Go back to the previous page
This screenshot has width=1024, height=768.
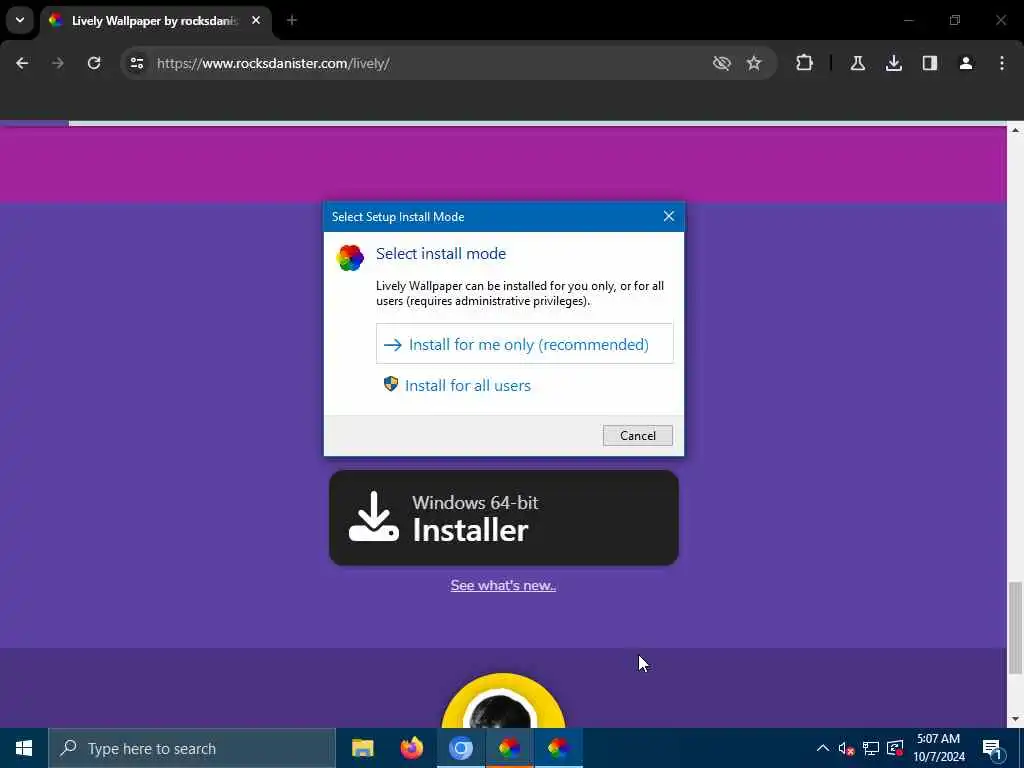coord(22,63)
